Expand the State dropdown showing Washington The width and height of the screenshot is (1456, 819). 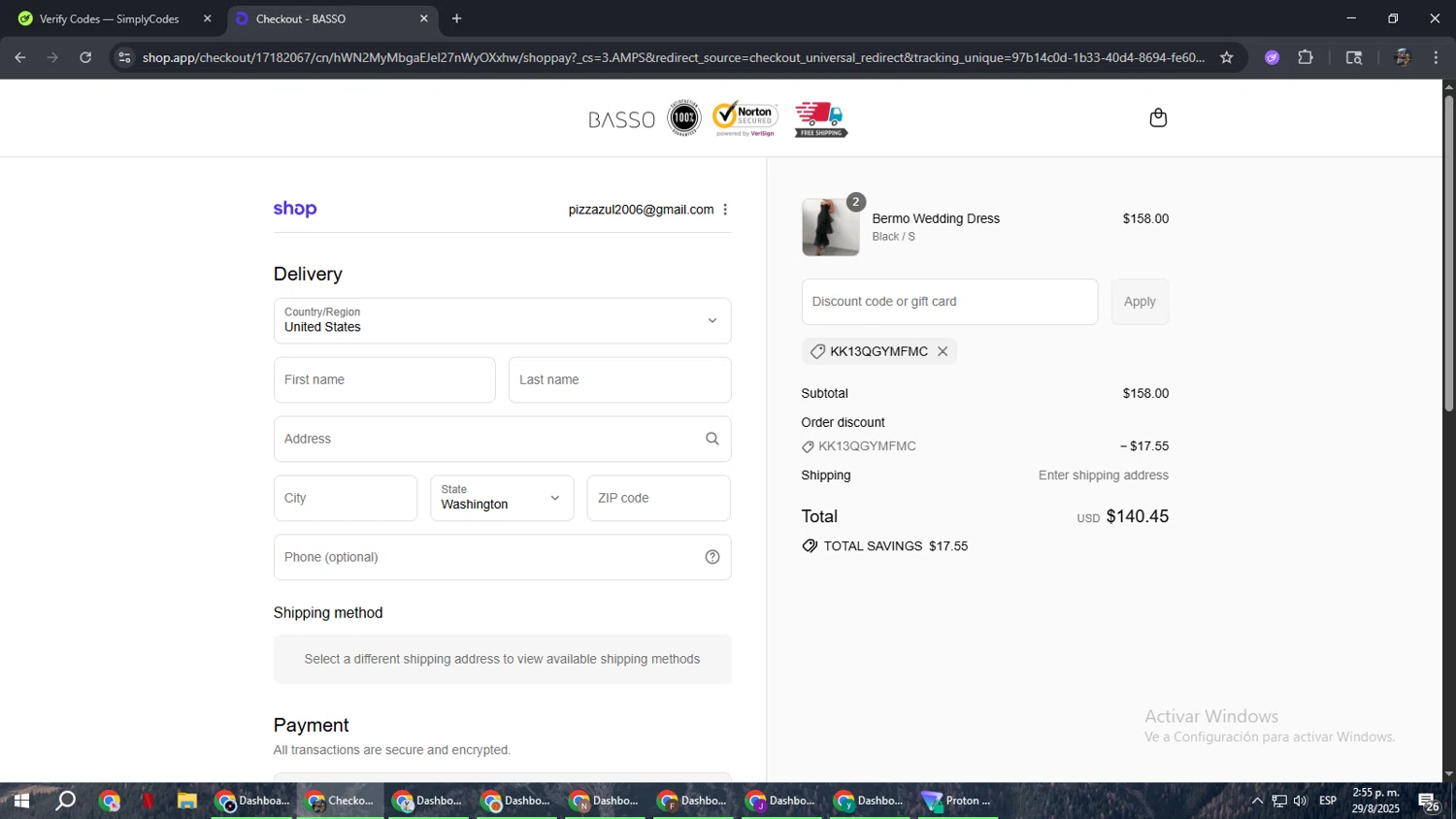coord(502,498)
